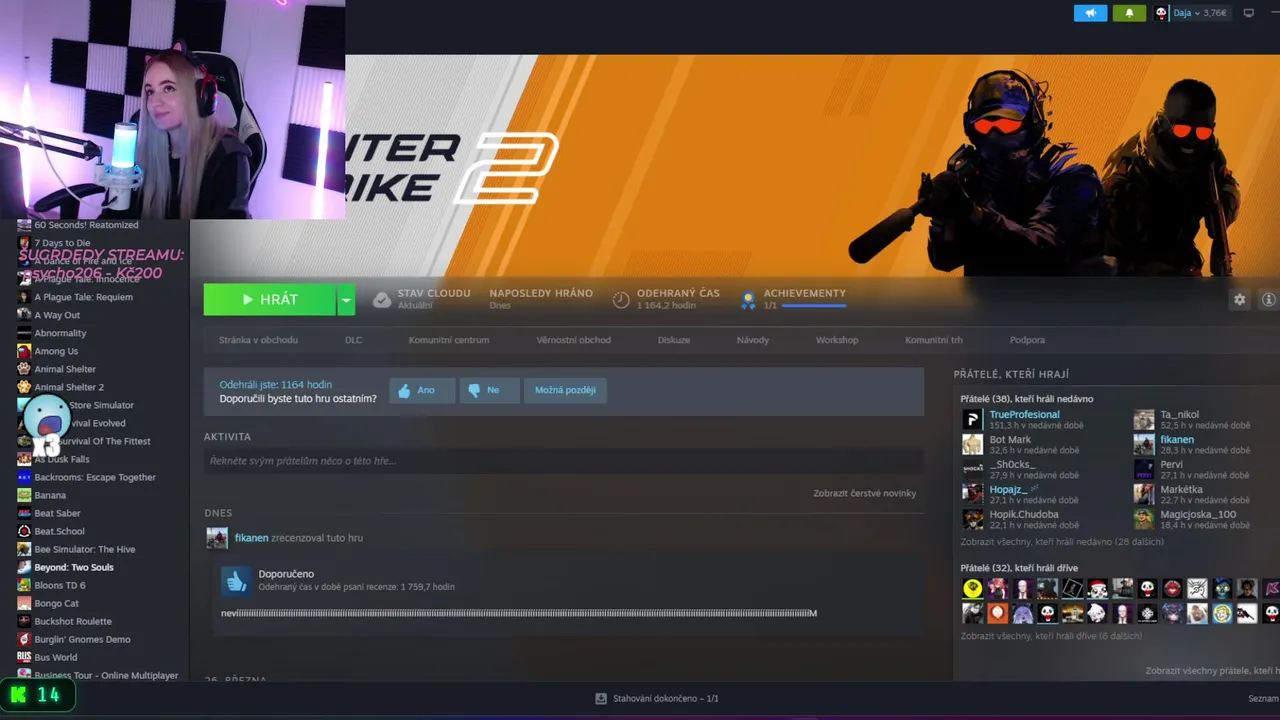
Task: Click the Bloons TD 6 icon
Action: coord(24,585)
